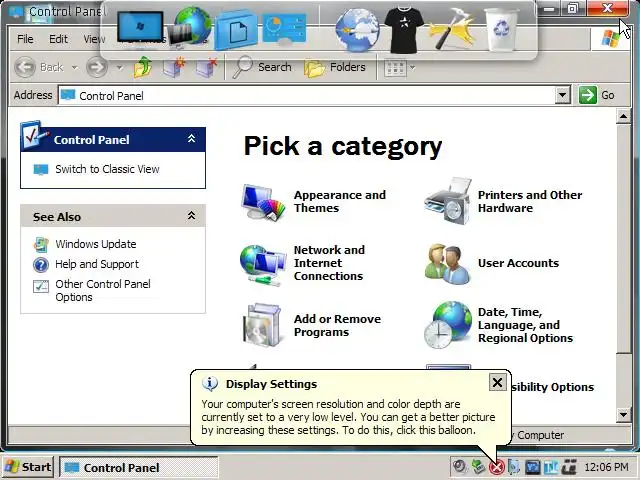This screenshot has height=480, width=640.
Task: Click the Switch to Classic View icon
Action: (41, 169)
